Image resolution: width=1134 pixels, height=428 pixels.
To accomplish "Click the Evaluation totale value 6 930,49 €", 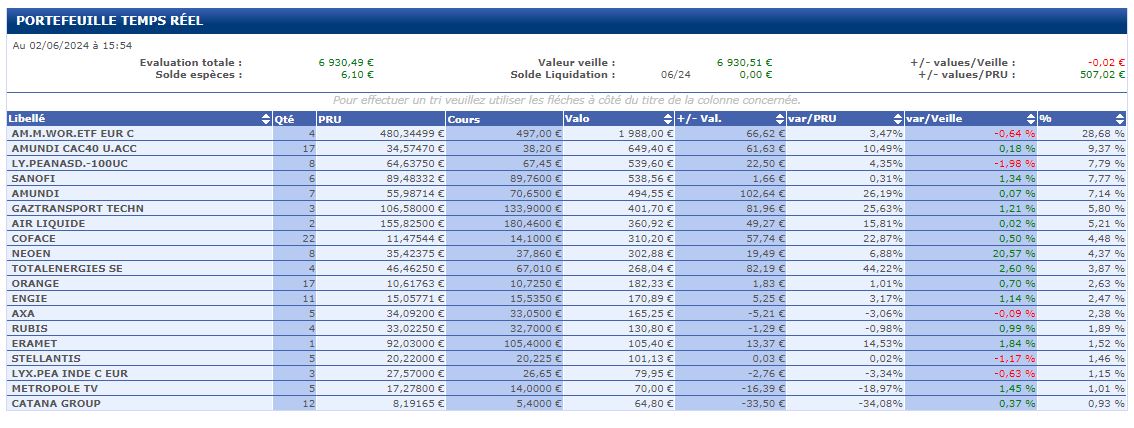I will click(346, 63).
